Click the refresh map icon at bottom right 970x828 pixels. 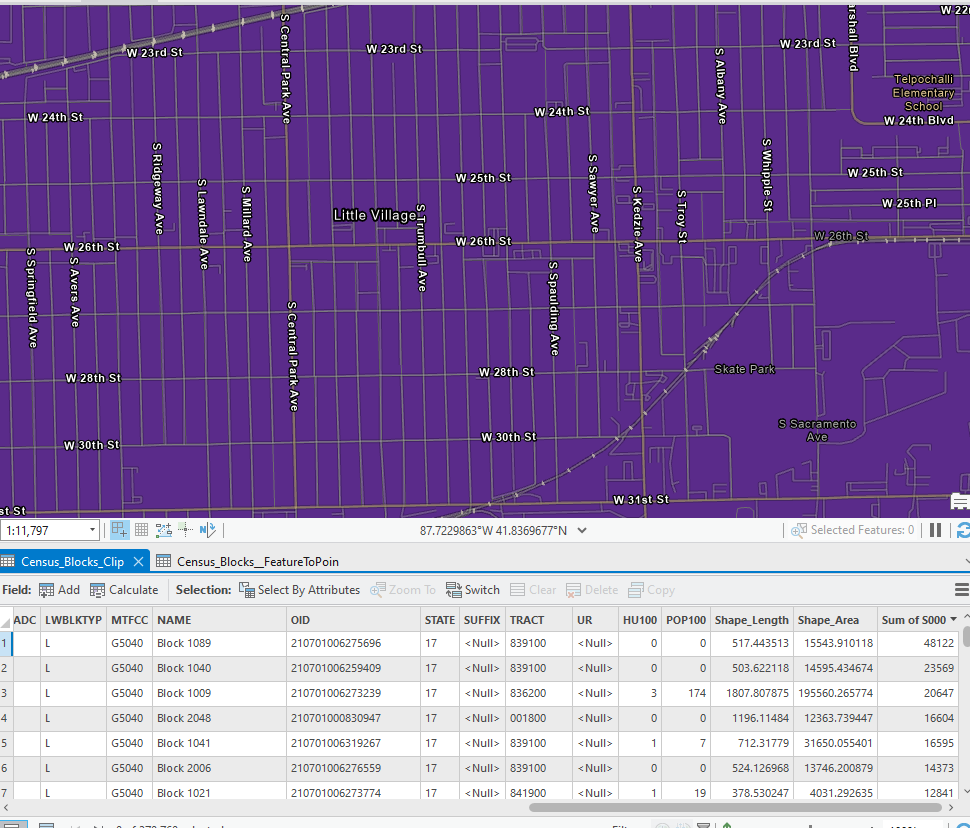[x=962, y=532]
